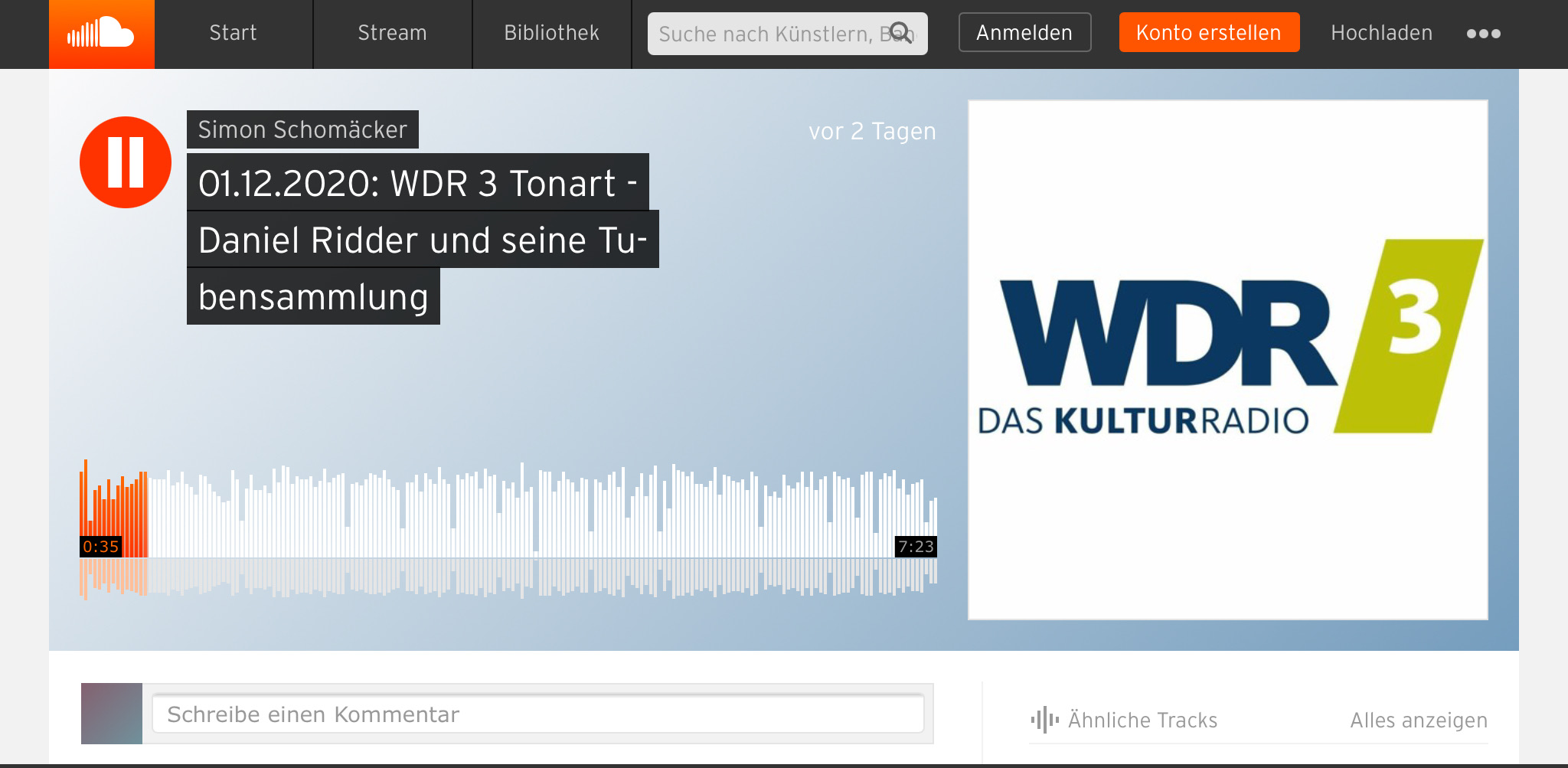
Task: Seek in the white waveform area
Action: click(x=542, y=509)
